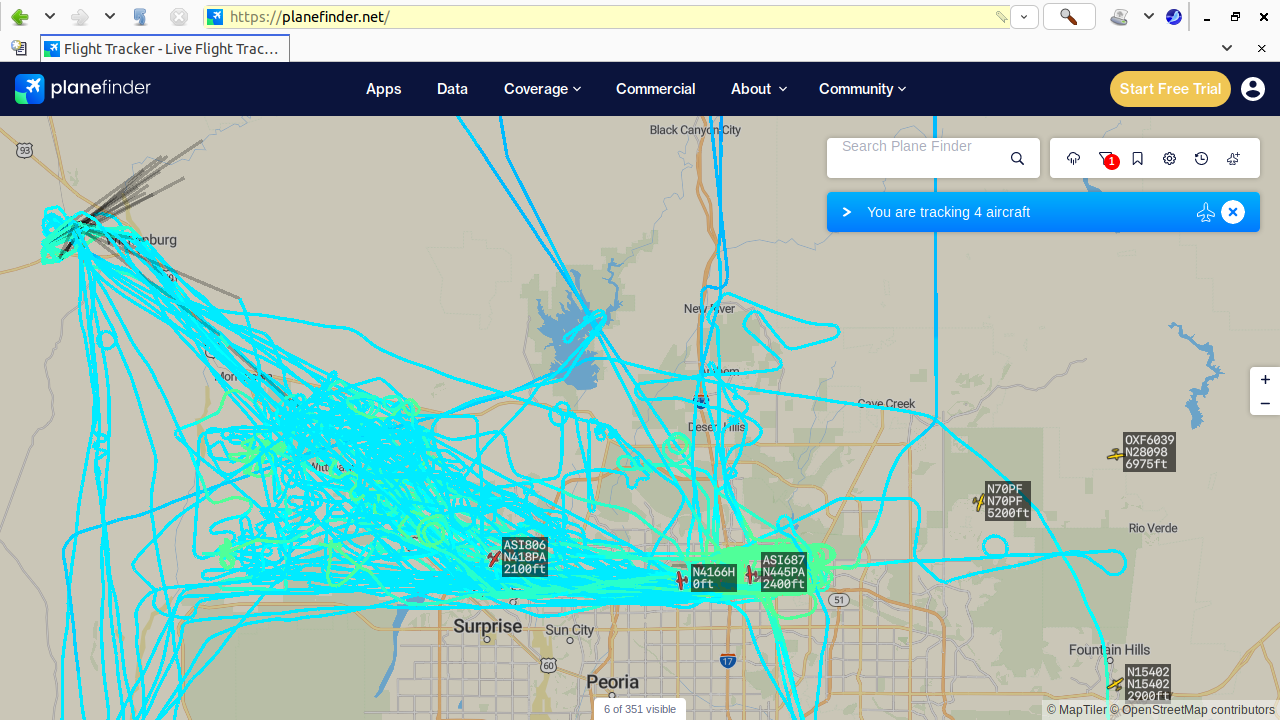
Task: Reload the page with the reload icon
Action: 140,17
